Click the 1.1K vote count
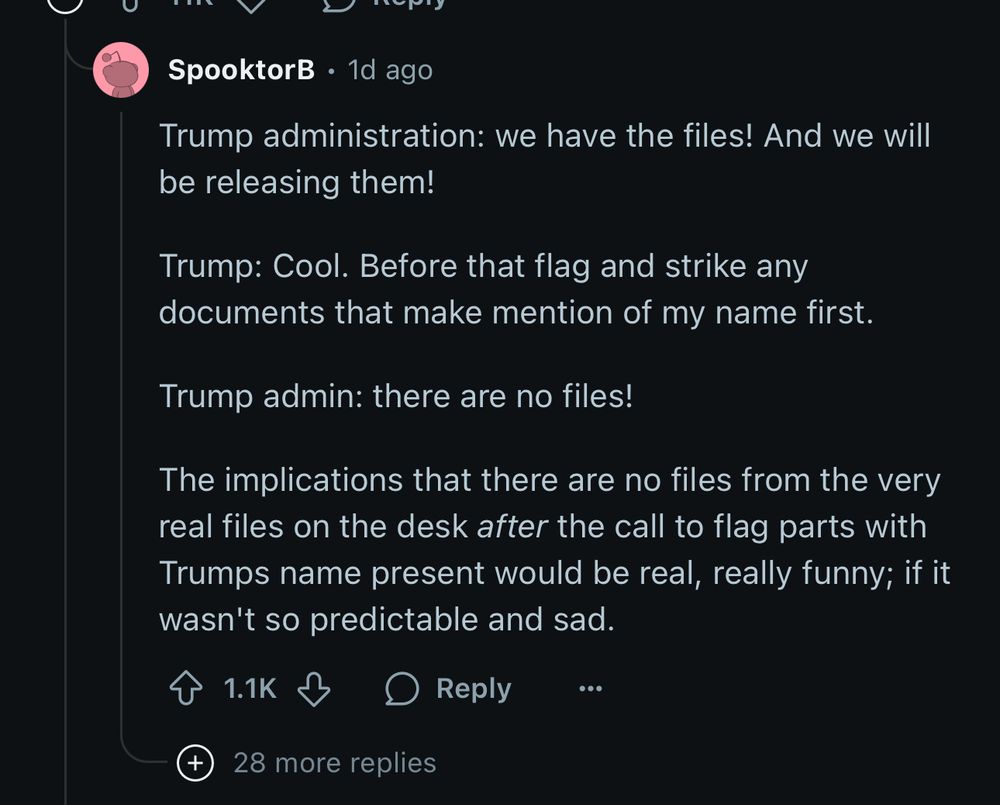Image resolution: width=1000 pixels, height=805 pixels. point(250,689)
